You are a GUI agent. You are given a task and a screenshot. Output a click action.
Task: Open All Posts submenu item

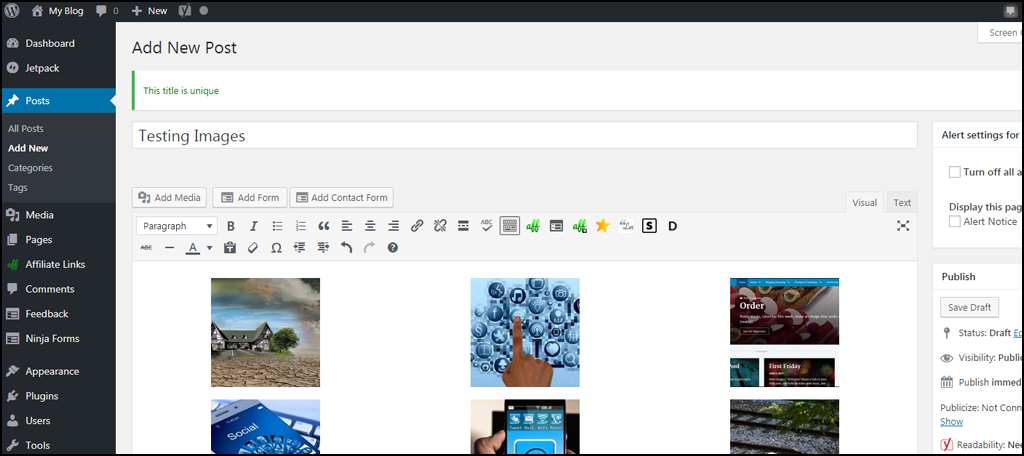tap(25, 129)
